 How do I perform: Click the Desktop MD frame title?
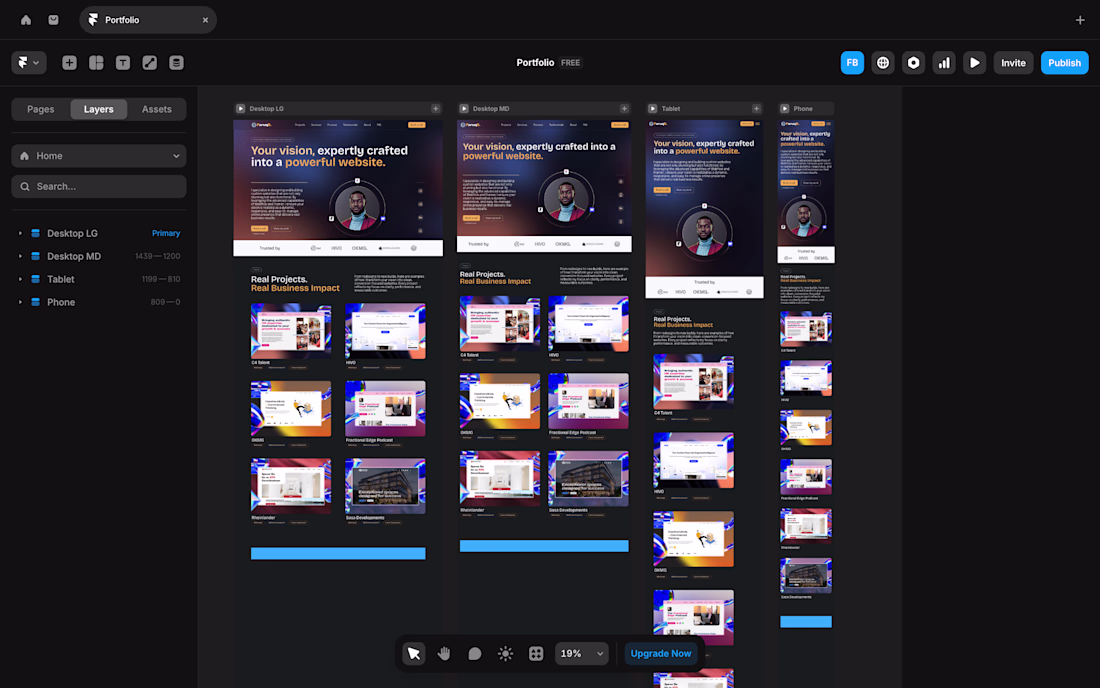click(x=491, y=109)
